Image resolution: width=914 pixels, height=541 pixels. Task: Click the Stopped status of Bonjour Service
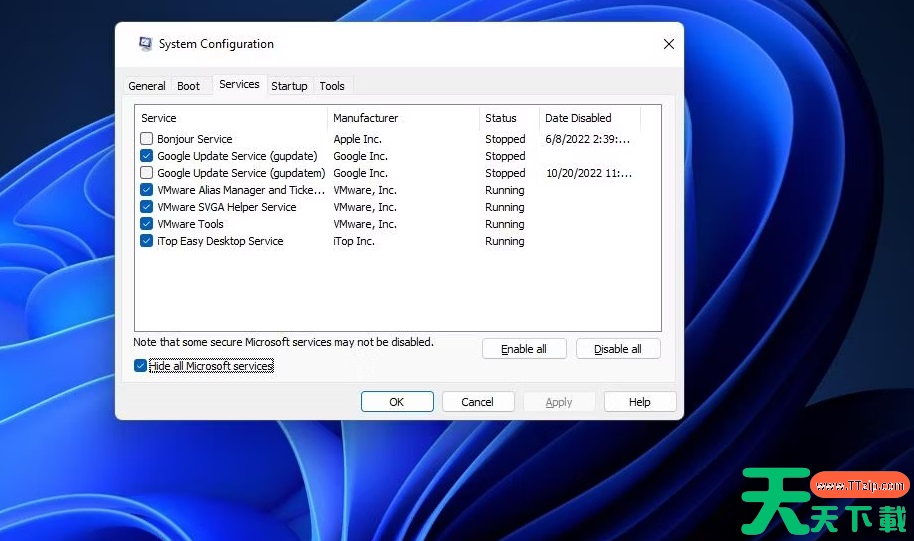(x=505, y=139)
